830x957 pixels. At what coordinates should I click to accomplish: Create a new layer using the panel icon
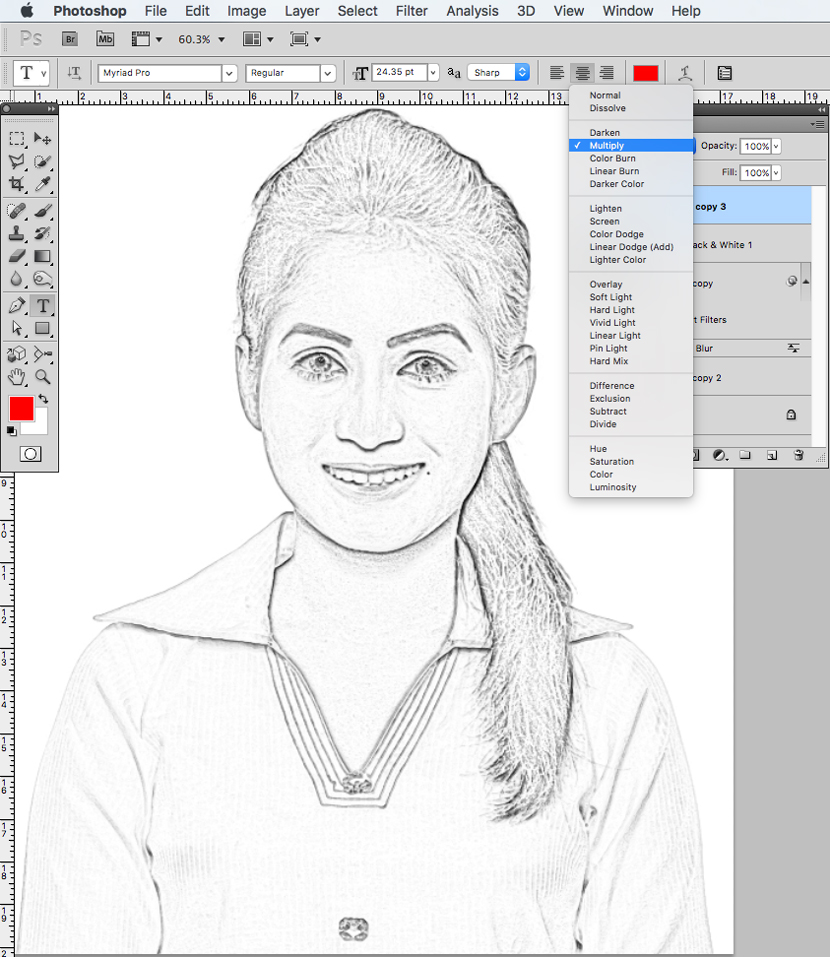click(771, 455)
